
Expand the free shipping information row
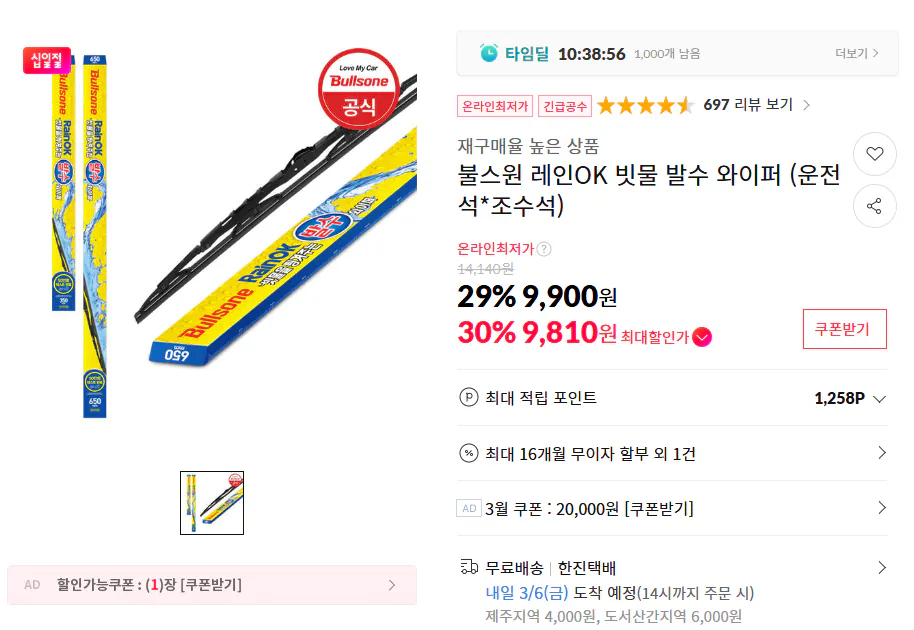pyautogui.click(x=881, y=567)
